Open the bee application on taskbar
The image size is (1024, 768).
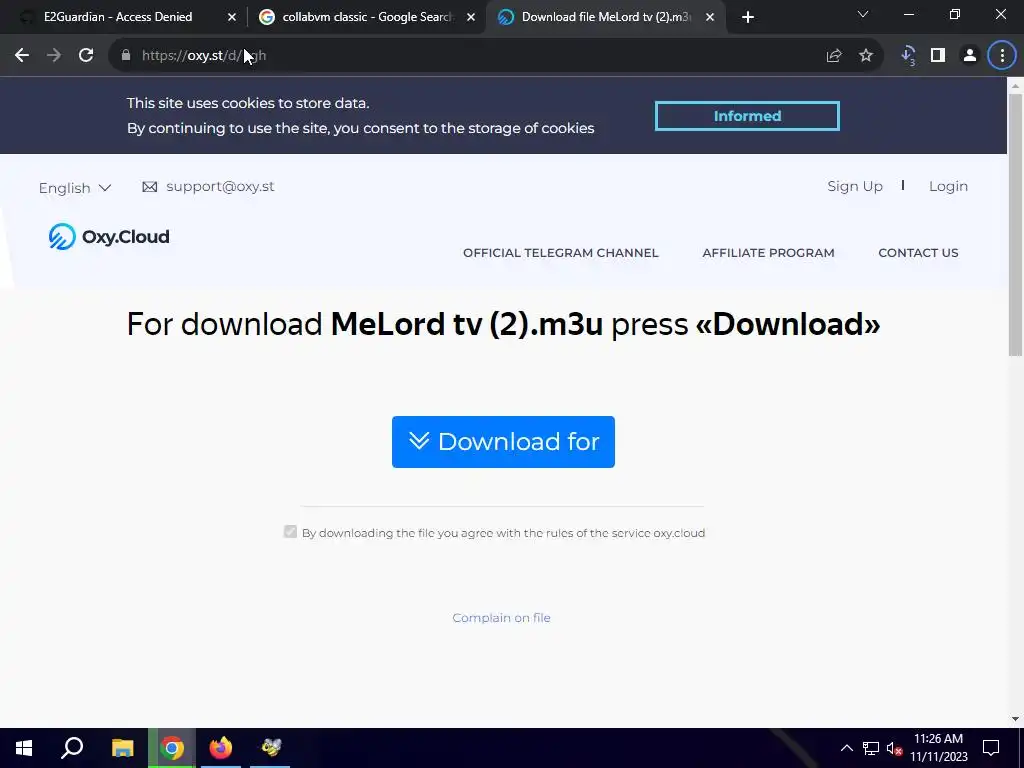[x=270, y=748]
